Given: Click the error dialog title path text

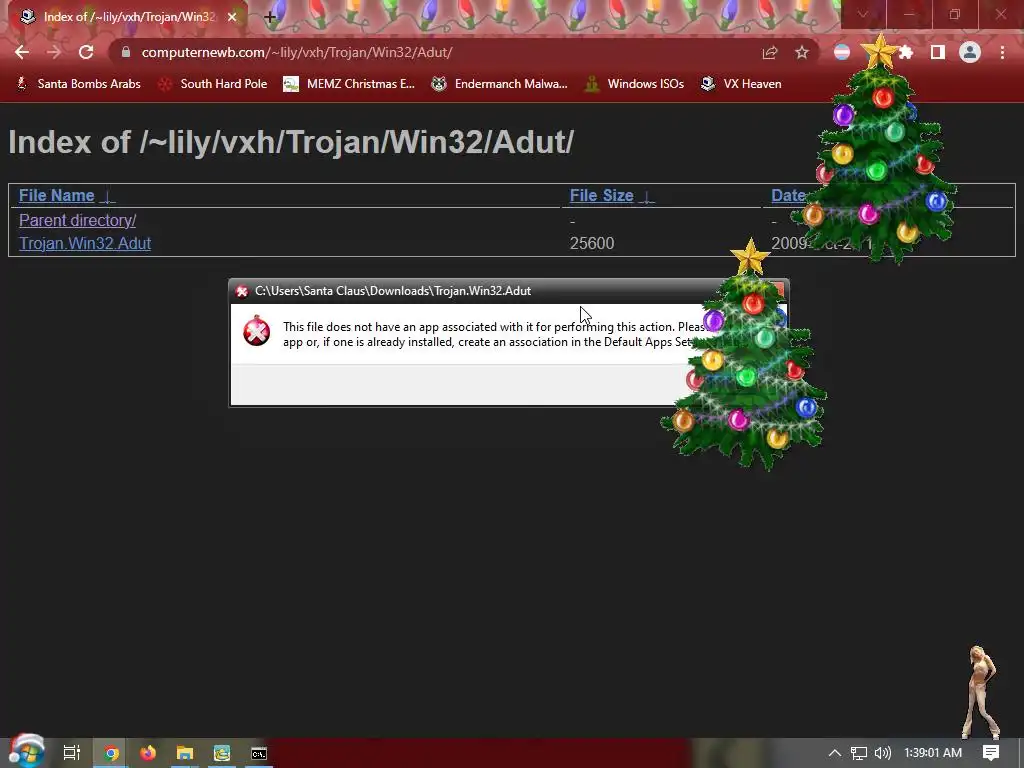Looking at the screenshot, I should point(392,291).
